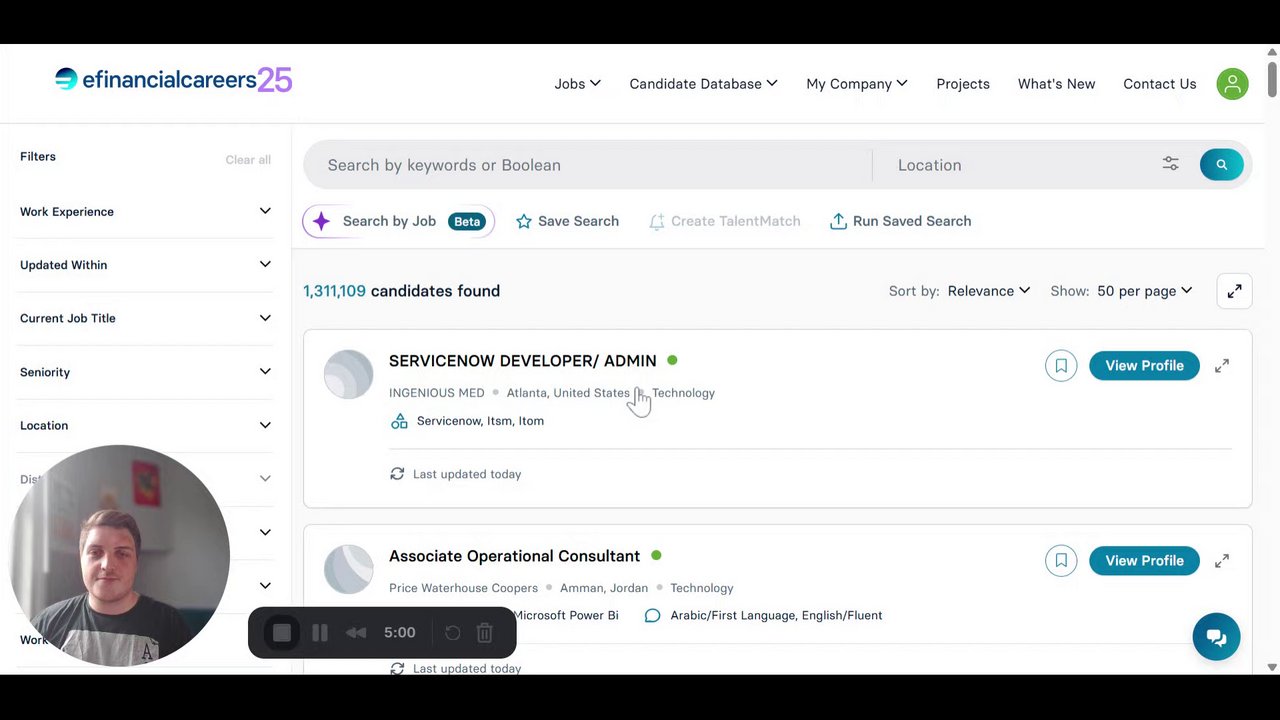The height and width of the screenshot is (720, 1280).
Task: Click Search by Job Beta button
Action: click(397, 221)
